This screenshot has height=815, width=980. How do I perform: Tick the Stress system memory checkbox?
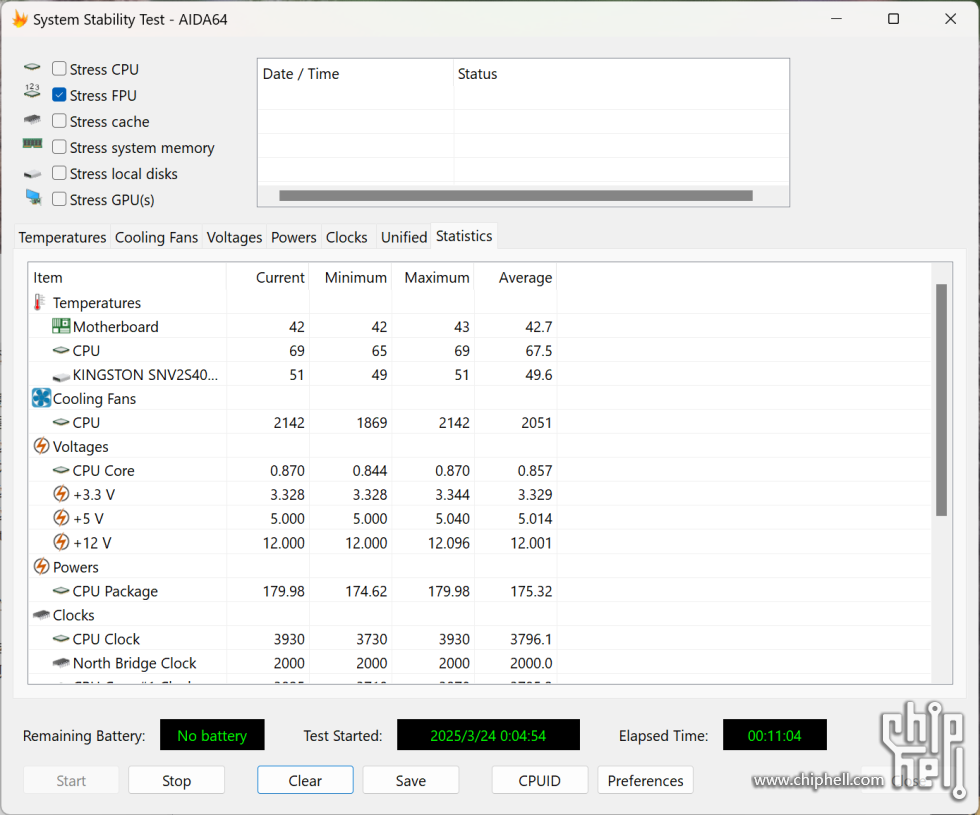pyautogui.click(x=59, y=147)
